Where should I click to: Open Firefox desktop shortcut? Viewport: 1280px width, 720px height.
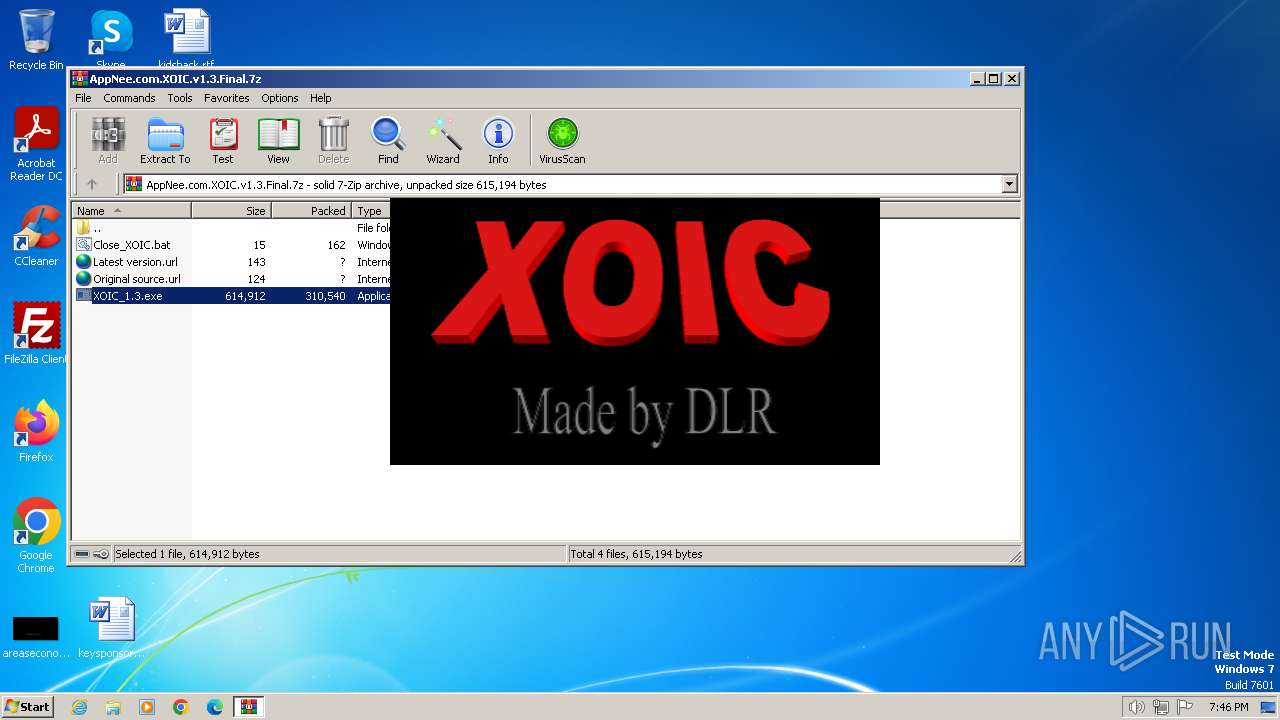click(36, 431)
